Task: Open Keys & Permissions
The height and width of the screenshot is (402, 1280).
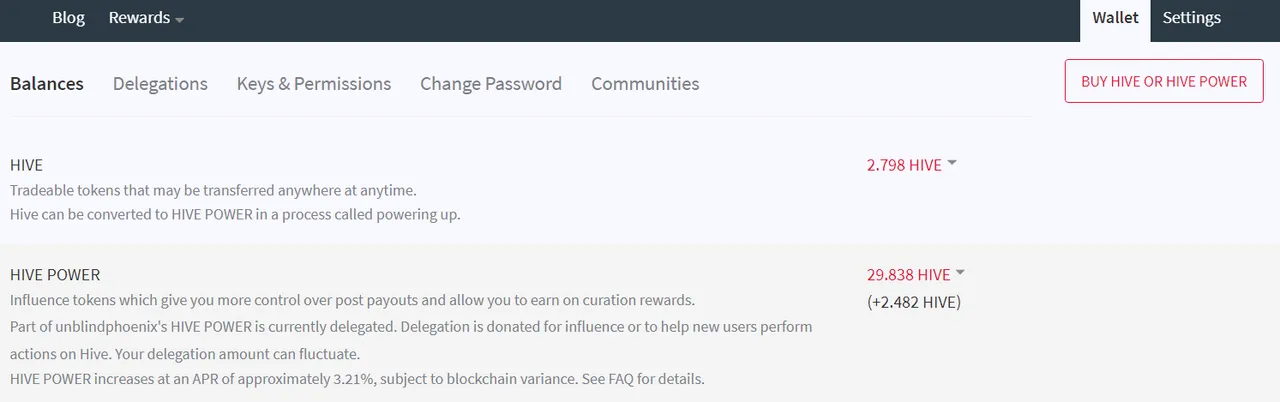Action: click(314, 84)
